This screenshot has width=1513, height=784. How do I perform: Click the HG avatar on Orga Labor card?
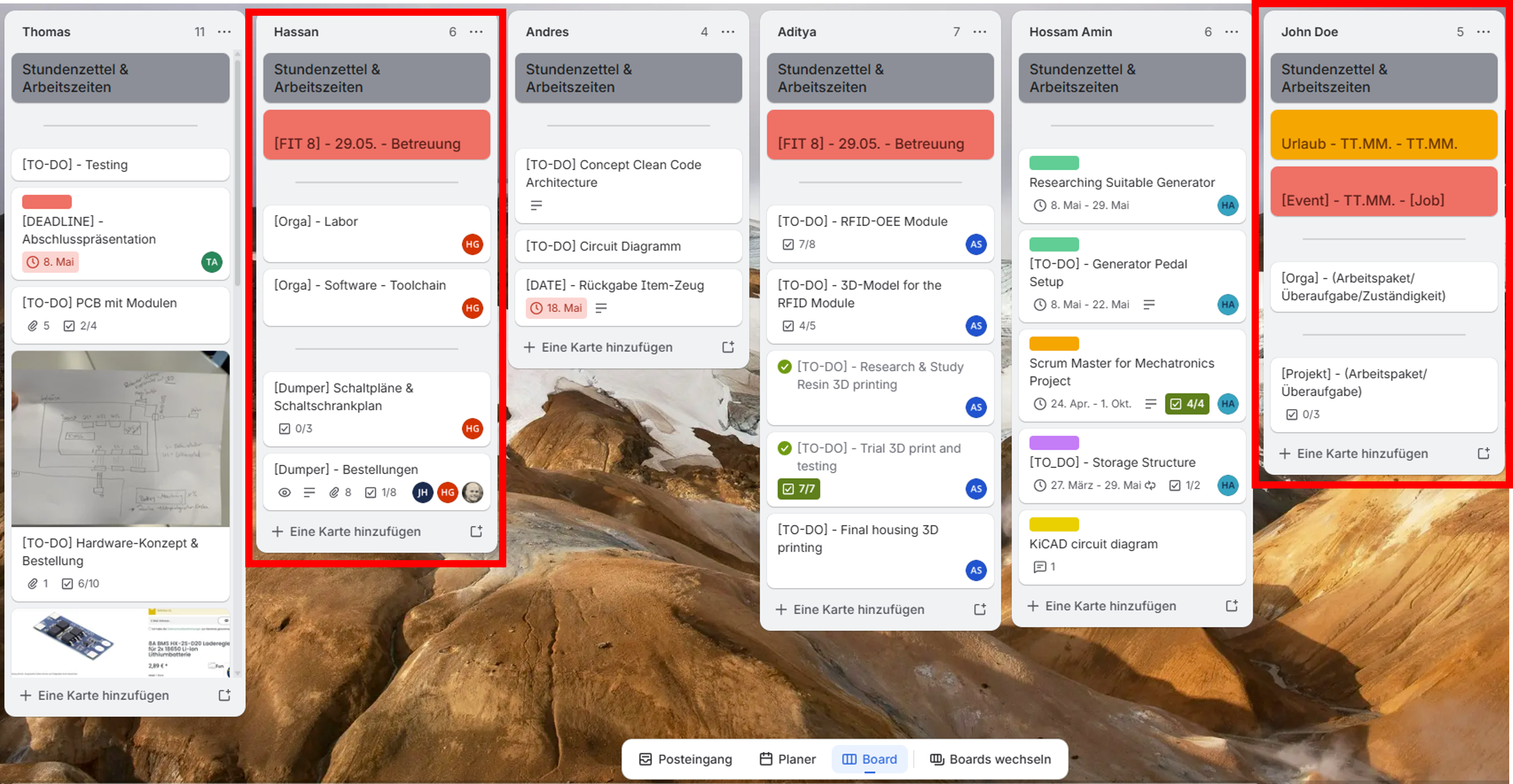point(472,245)
